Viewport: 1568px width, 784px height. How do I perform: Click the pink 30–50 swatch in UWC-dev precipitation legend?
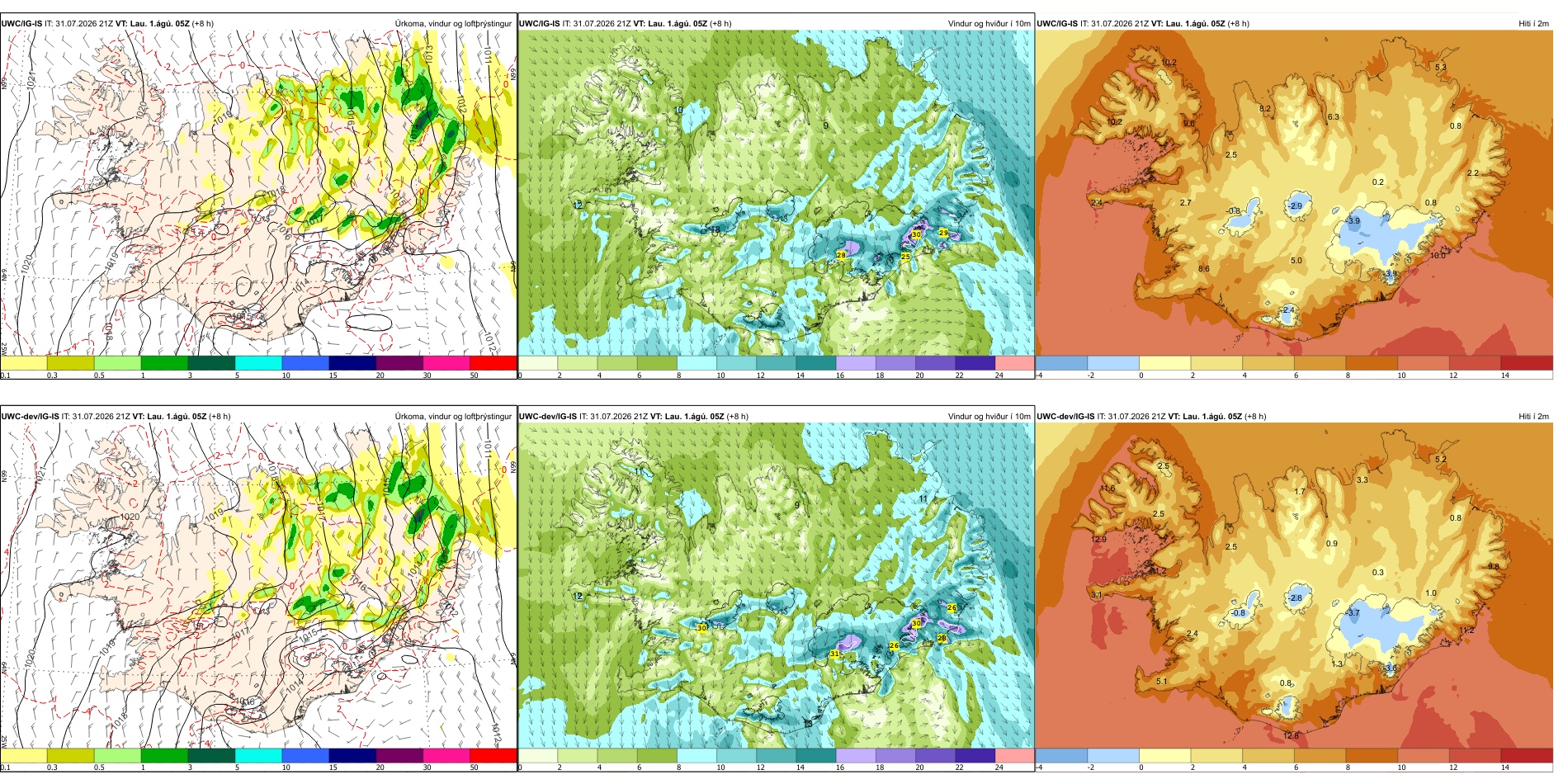(x=446, y=755)
